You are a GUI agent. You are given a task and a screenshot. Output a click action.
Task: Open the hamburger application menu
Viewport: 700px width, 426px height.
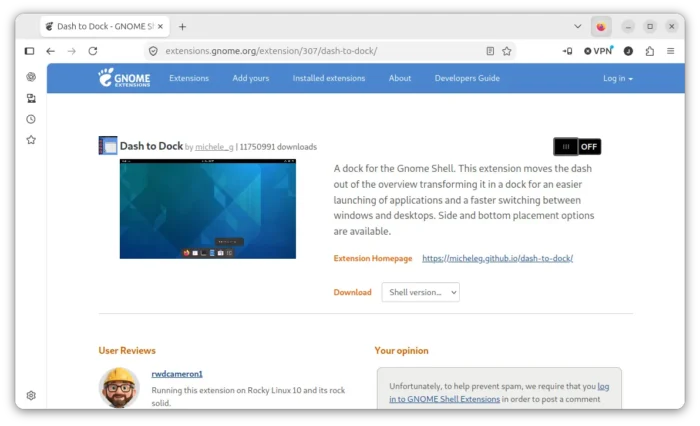(x=671, y=51)
